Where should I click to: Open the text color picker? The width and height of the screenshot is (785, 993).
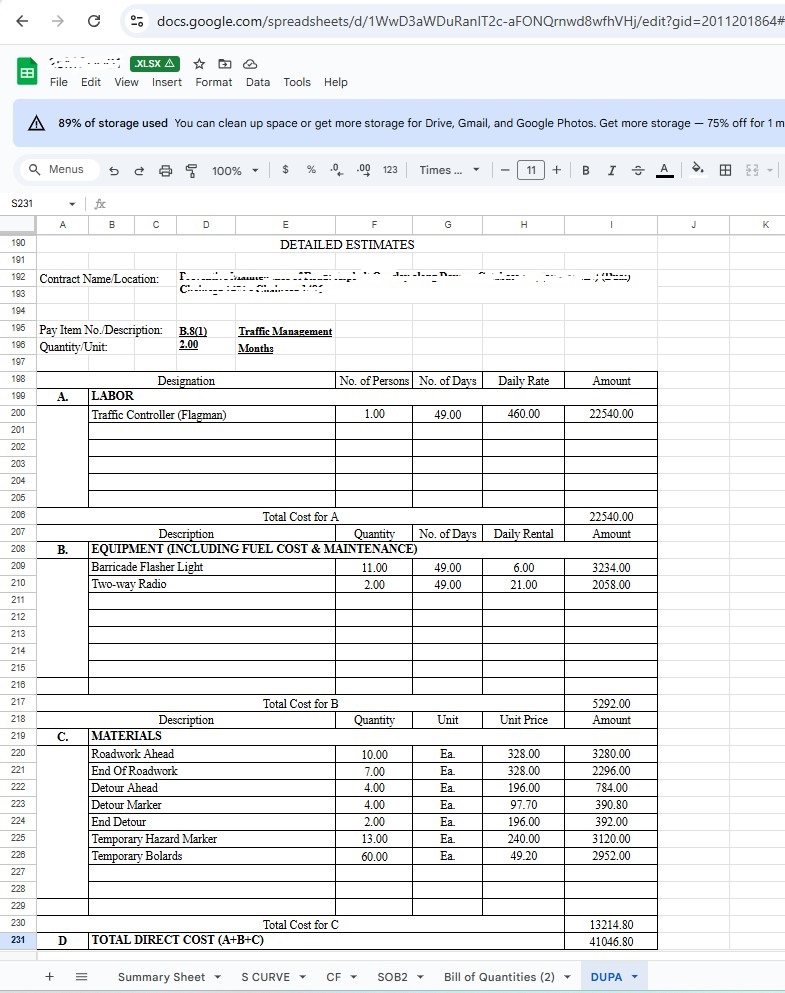point(664,170)
